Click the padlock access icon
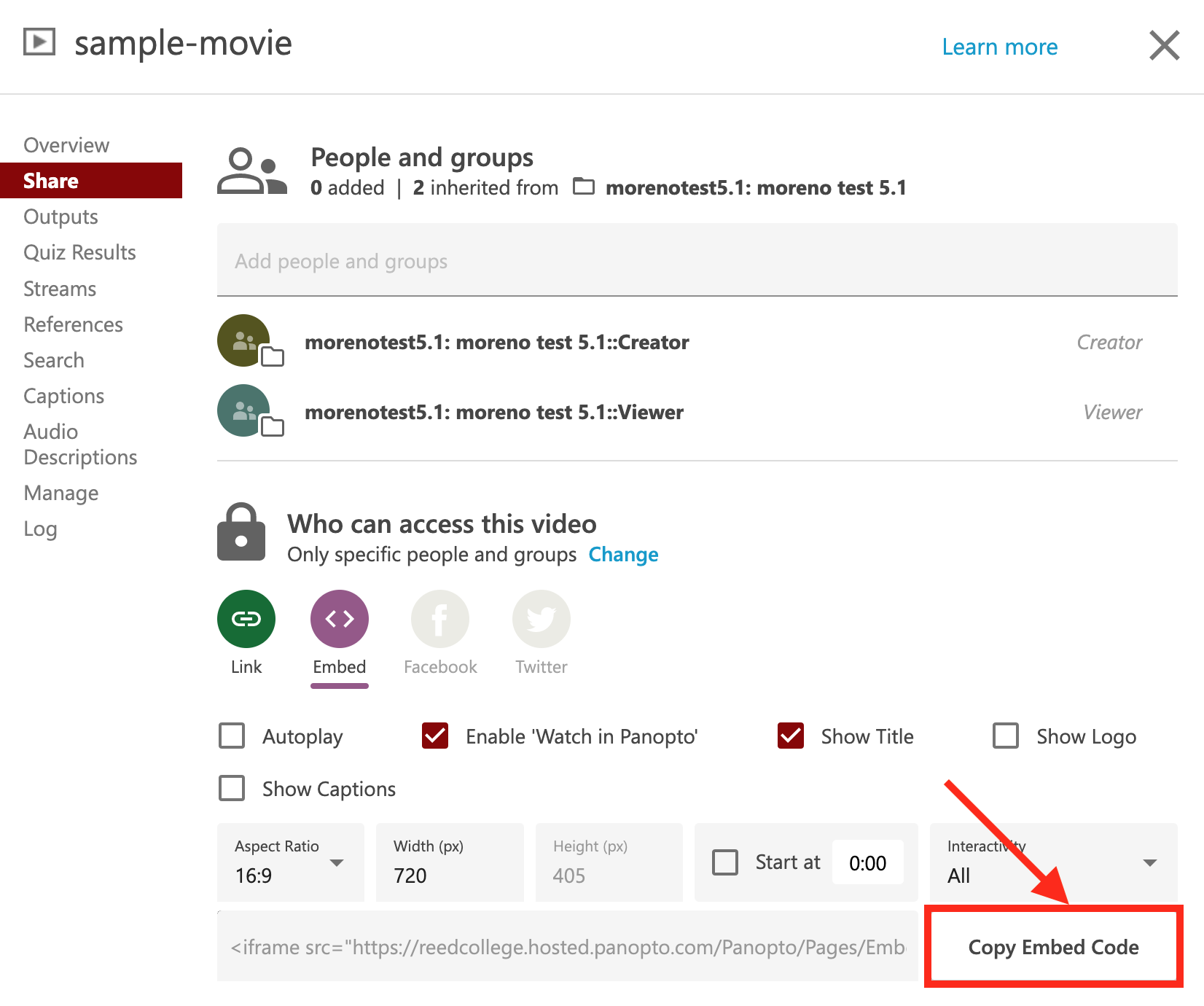Viewport: 1204px width, 1006px height. (x=241, y=533)
